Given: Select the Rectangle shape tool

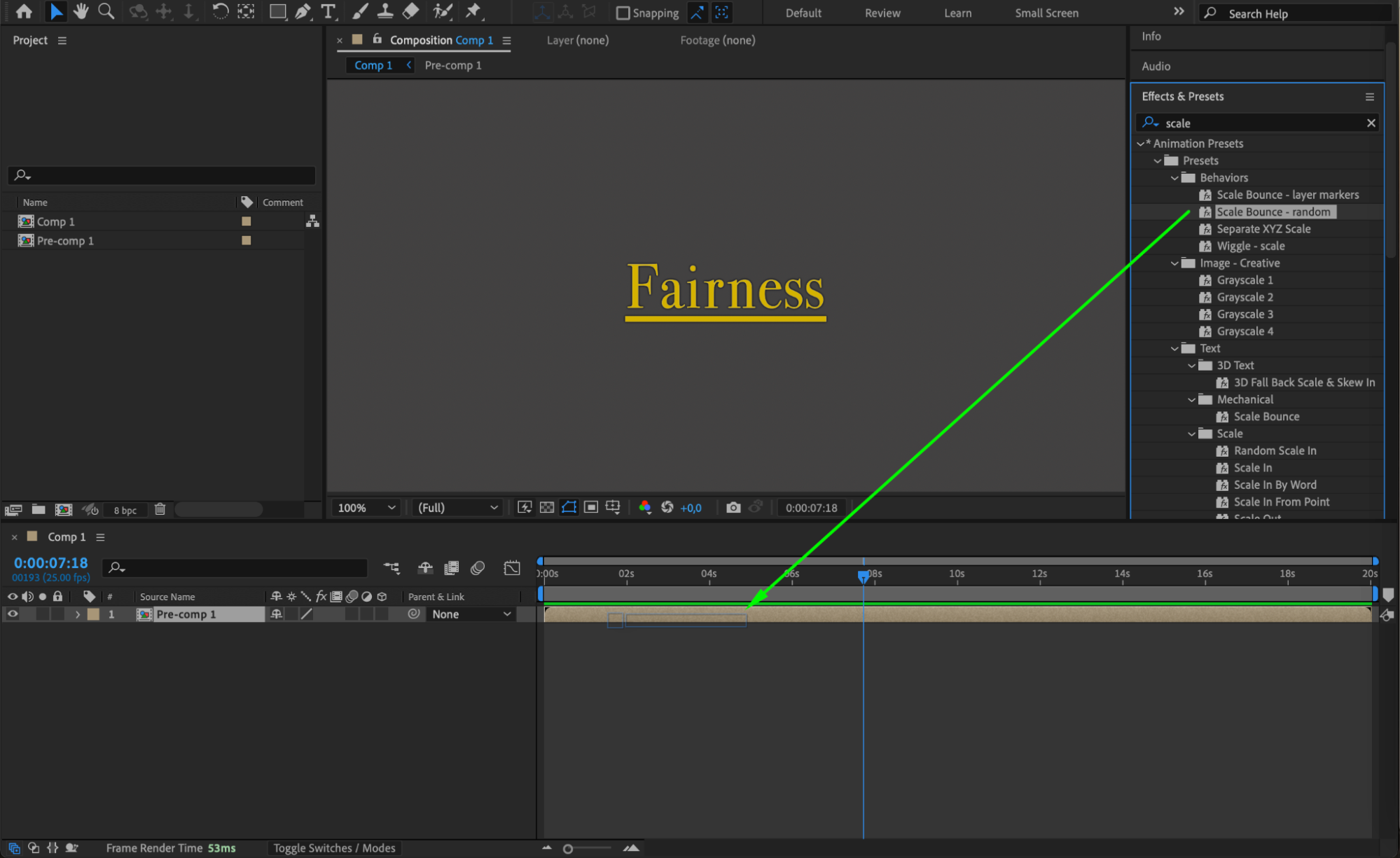Looking at the screenshot, I should (278, 11).
